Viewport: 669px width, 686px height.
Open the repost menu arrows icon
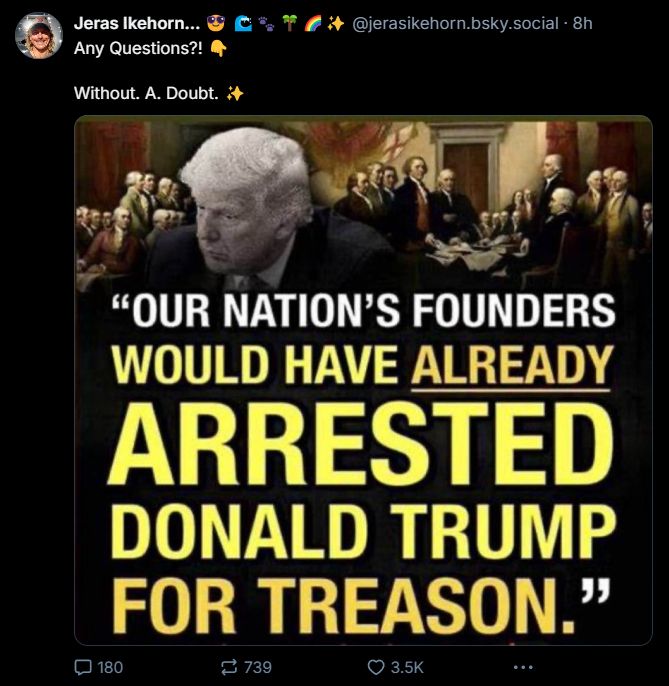click(x=229, y=667)
